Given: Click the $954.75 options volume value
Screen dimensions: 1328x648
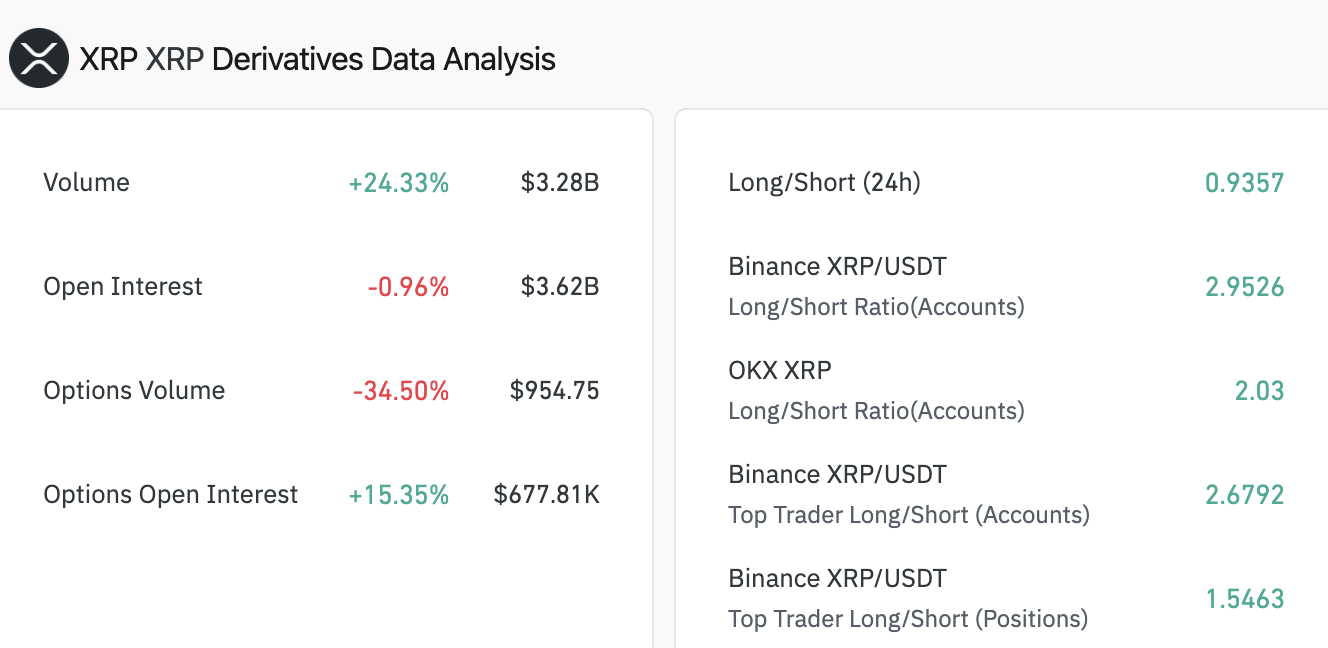Looking at the screenshot, I should [554, 391].
